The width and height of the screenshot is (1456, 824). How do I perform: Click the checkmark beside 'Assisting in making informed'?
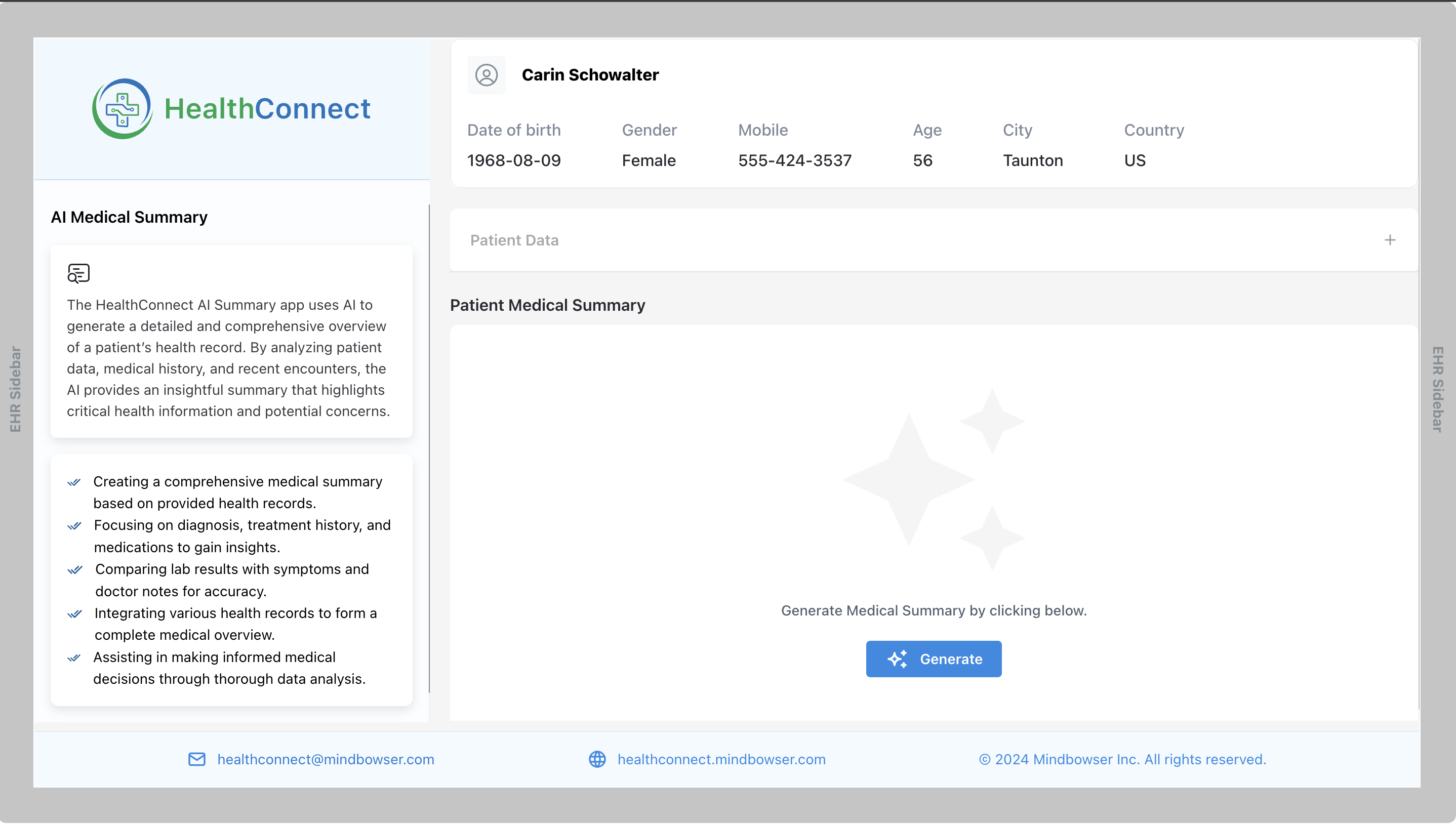74,657
